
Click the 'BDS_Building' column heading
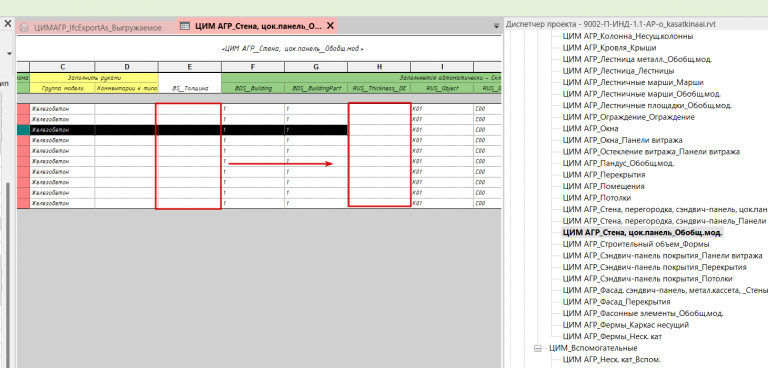pyautogui.click(x=253, y=88)
